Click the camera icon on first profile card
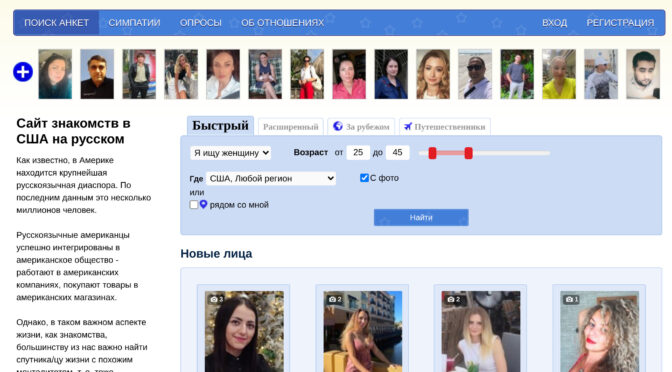Viewport: 672px width, 372px height. click(x=214, y=299)
